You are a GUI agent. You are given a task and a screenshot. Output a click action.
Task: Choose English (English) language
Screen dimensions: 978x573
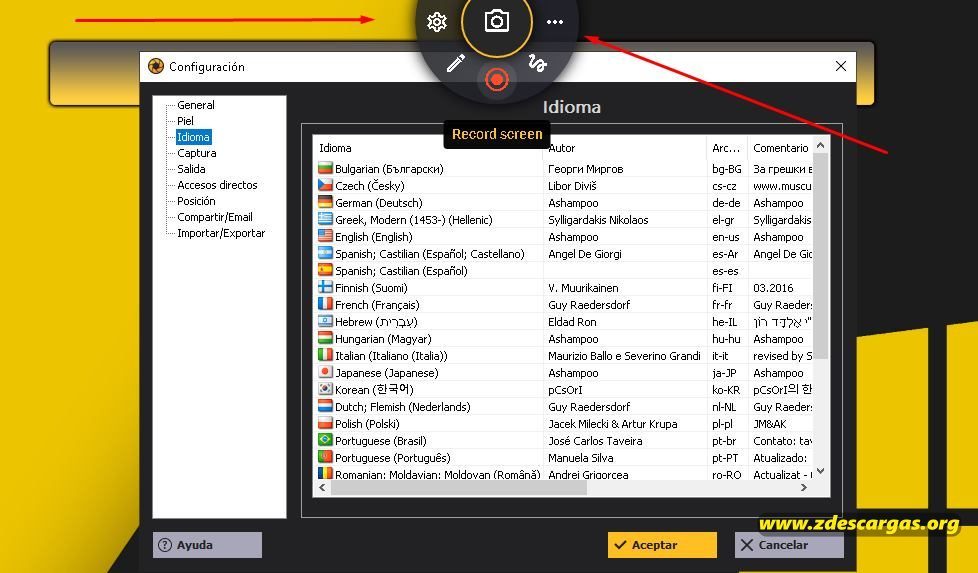pos(564,237)
